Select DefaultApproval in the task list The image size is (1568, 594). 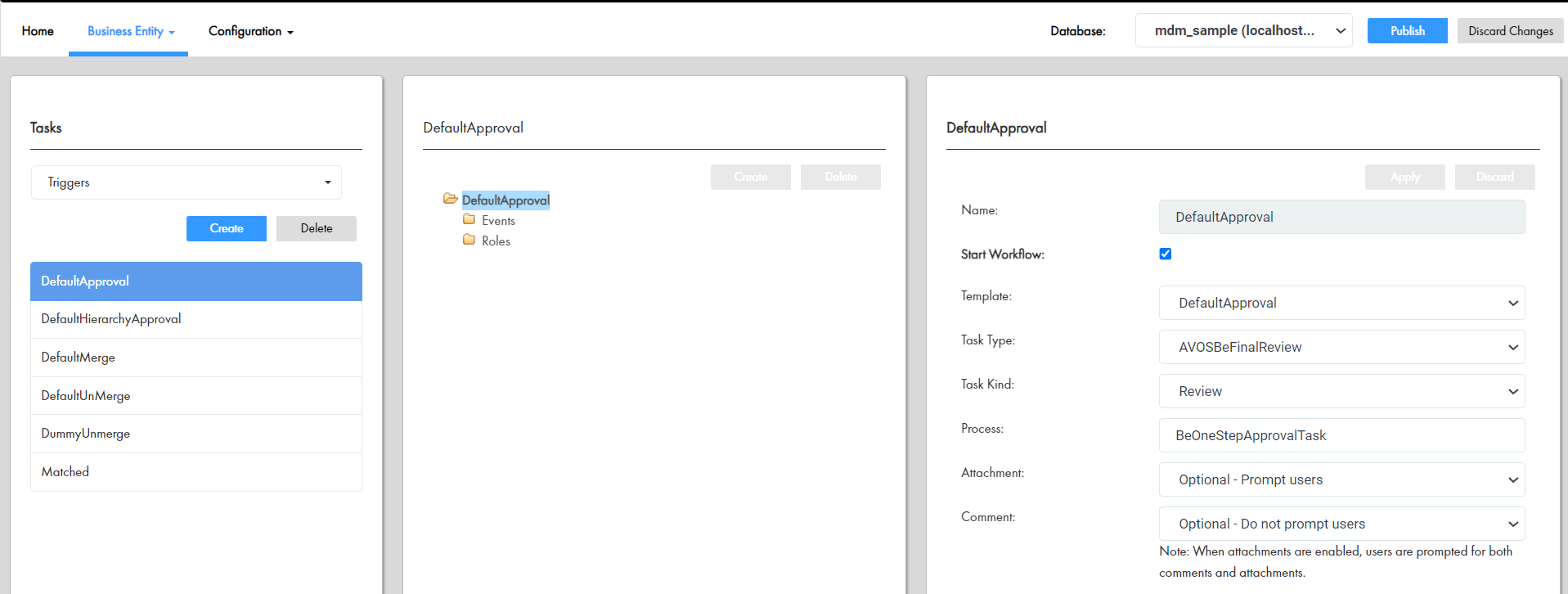[x=196, y=281]
